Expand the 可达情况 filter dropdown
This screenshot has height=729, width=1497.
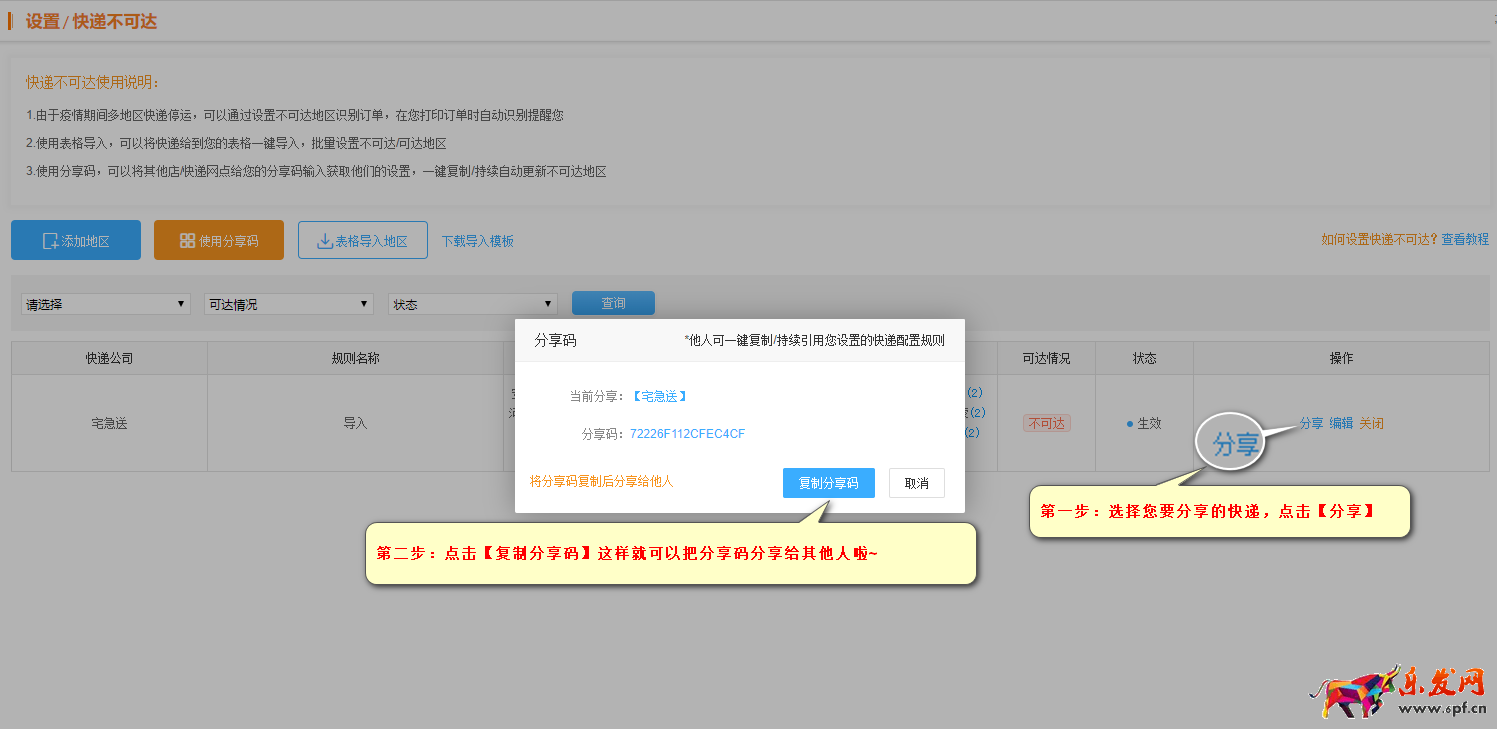[x=289, y=304]
